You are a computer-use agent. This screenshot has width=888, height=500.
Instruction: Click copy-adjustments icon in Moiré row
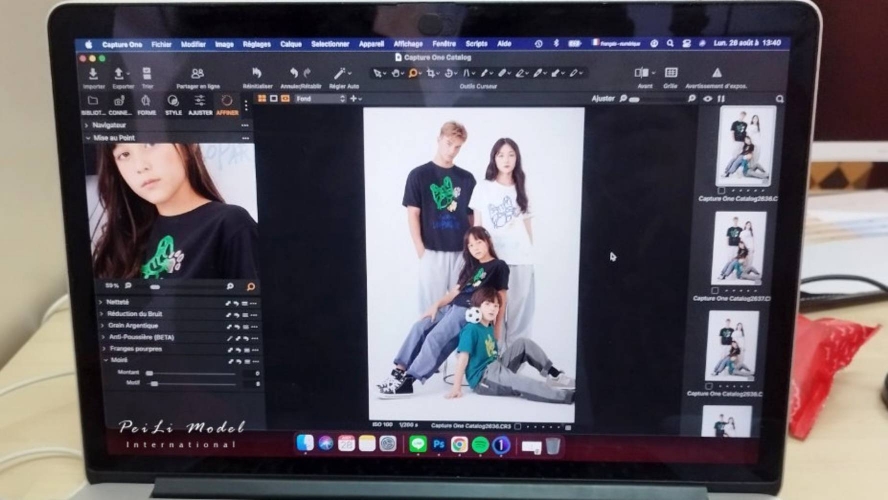(231, 361)
